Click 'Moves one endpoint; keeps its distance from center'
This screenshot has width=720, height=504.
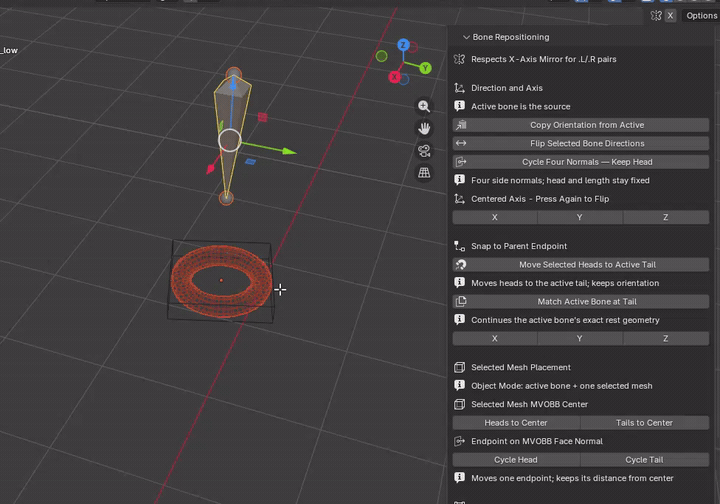(x=572, y=478)
